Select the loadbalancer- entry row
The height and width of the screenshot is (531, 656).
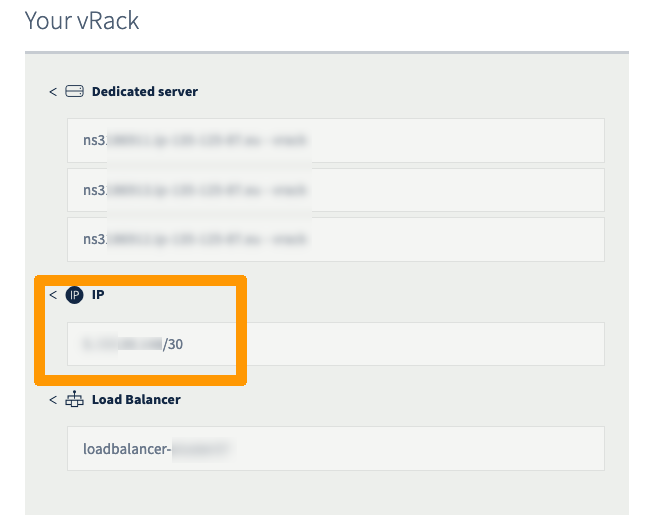pyautogui.click(x=335, y=448)
